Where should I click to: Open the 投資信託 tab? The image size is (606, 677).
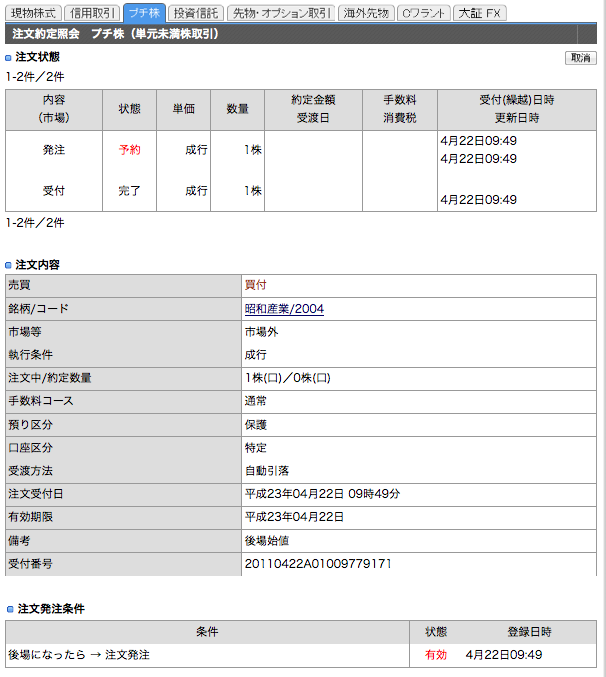coord(196,13)
